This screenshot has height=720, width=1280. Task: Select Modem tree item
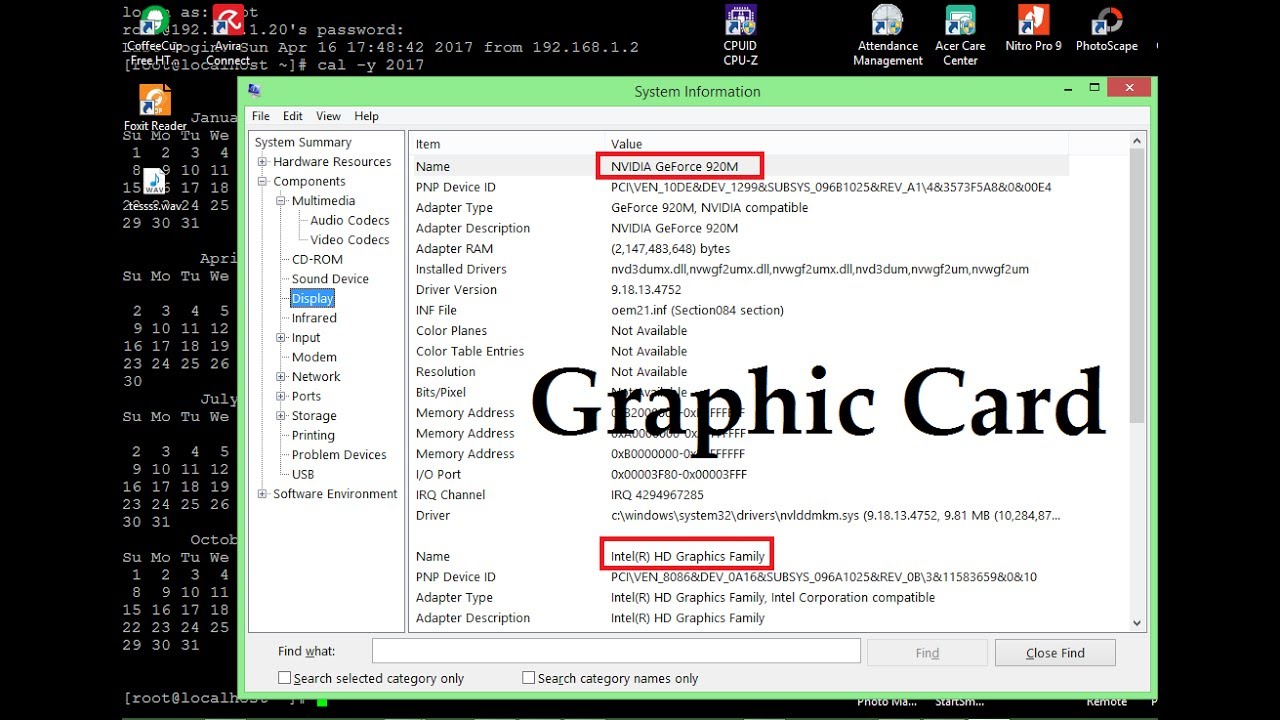click(314, 357)
